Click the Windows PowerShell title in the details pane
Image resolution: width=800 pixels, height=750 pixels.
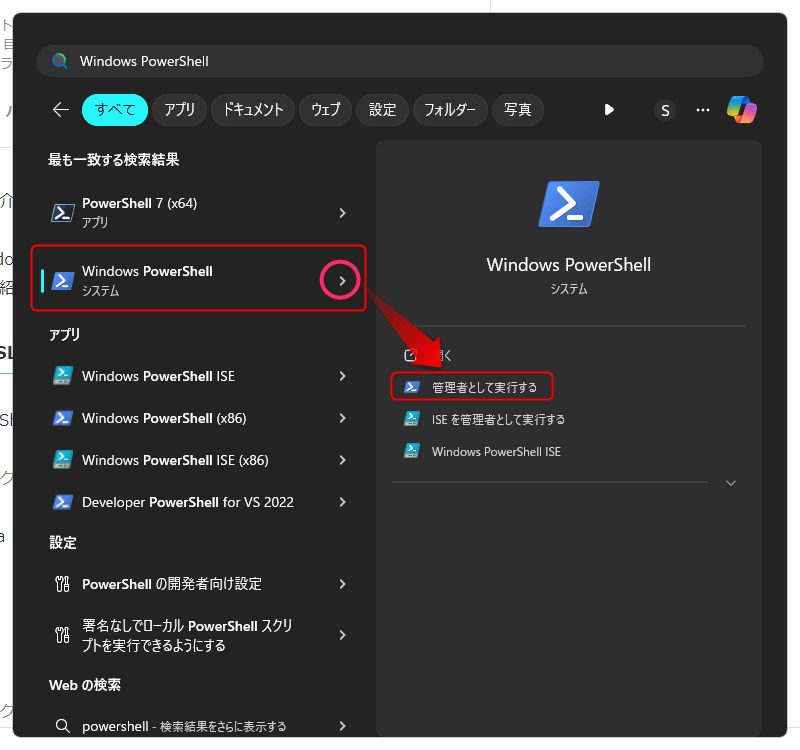pyautogui.click(x=568, y=265)
